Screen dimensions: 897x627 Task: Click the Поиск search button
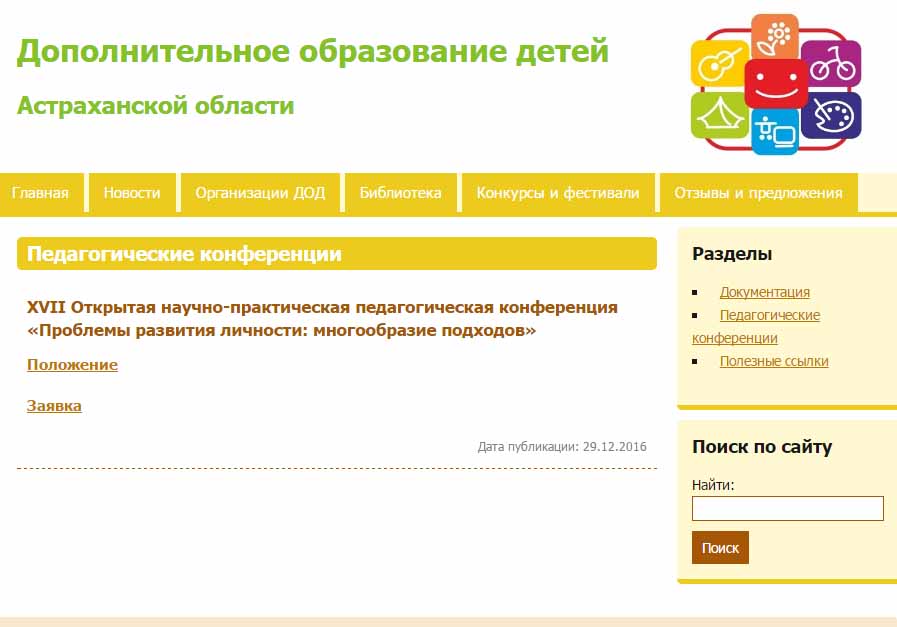[x=720, y=547]
